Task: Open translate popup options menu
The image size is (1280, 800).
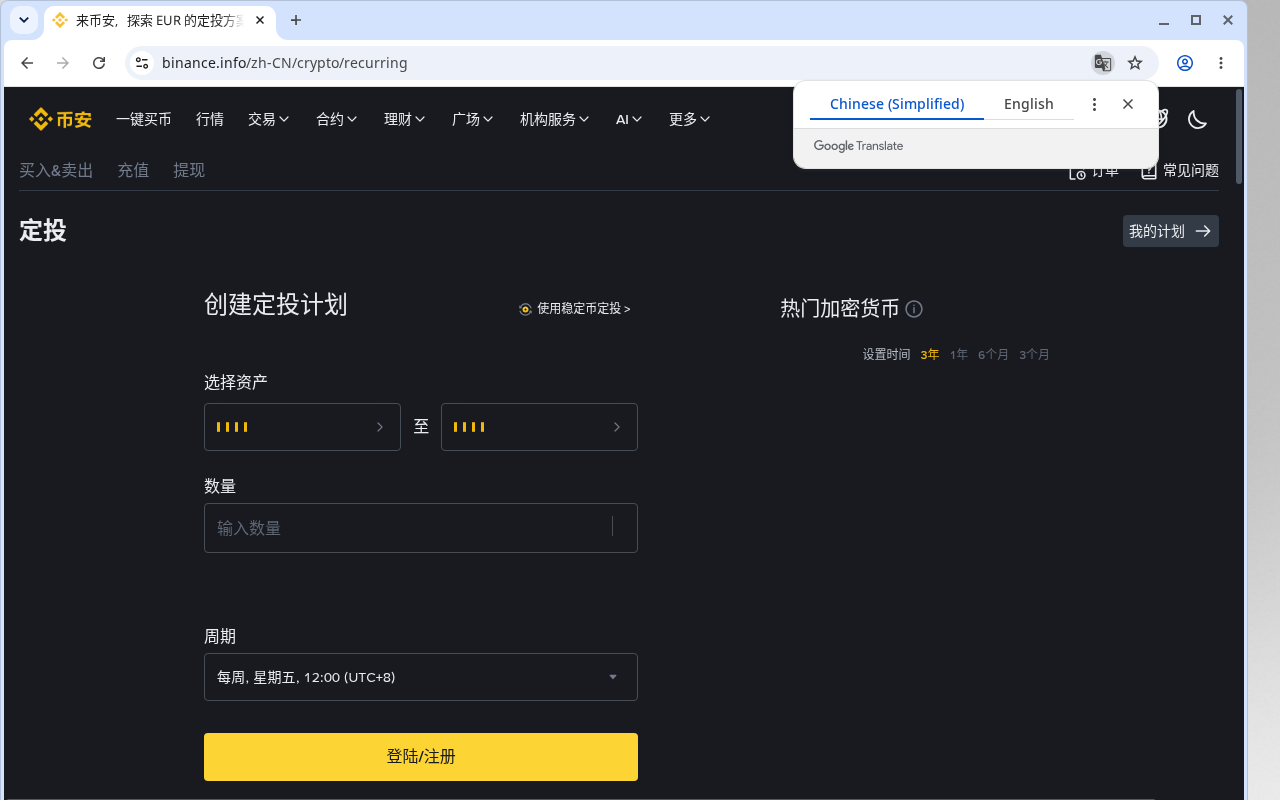Action: (1094, 104)
